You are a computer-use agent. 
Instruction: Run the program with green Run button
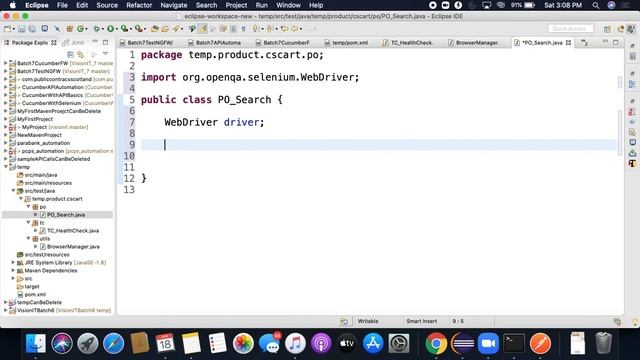point(110,29)
